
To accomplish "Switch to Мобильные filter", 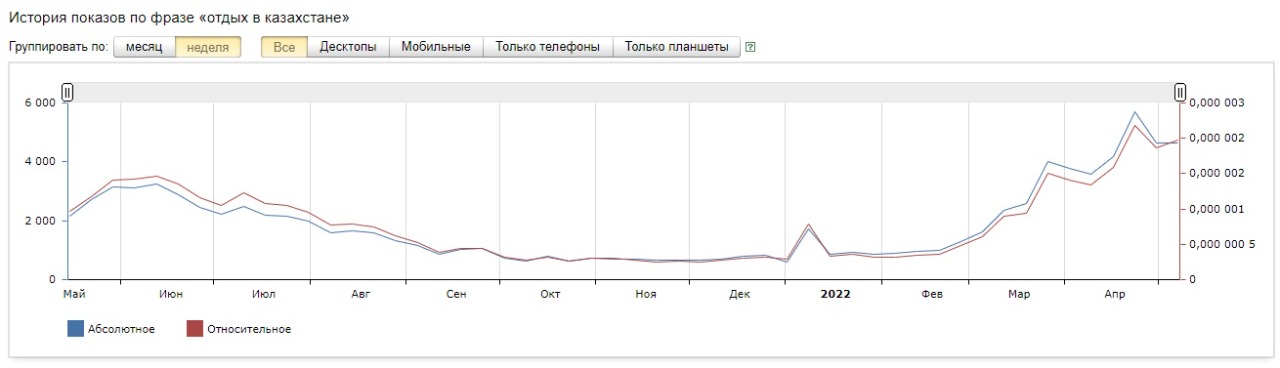I will (436, 47).
